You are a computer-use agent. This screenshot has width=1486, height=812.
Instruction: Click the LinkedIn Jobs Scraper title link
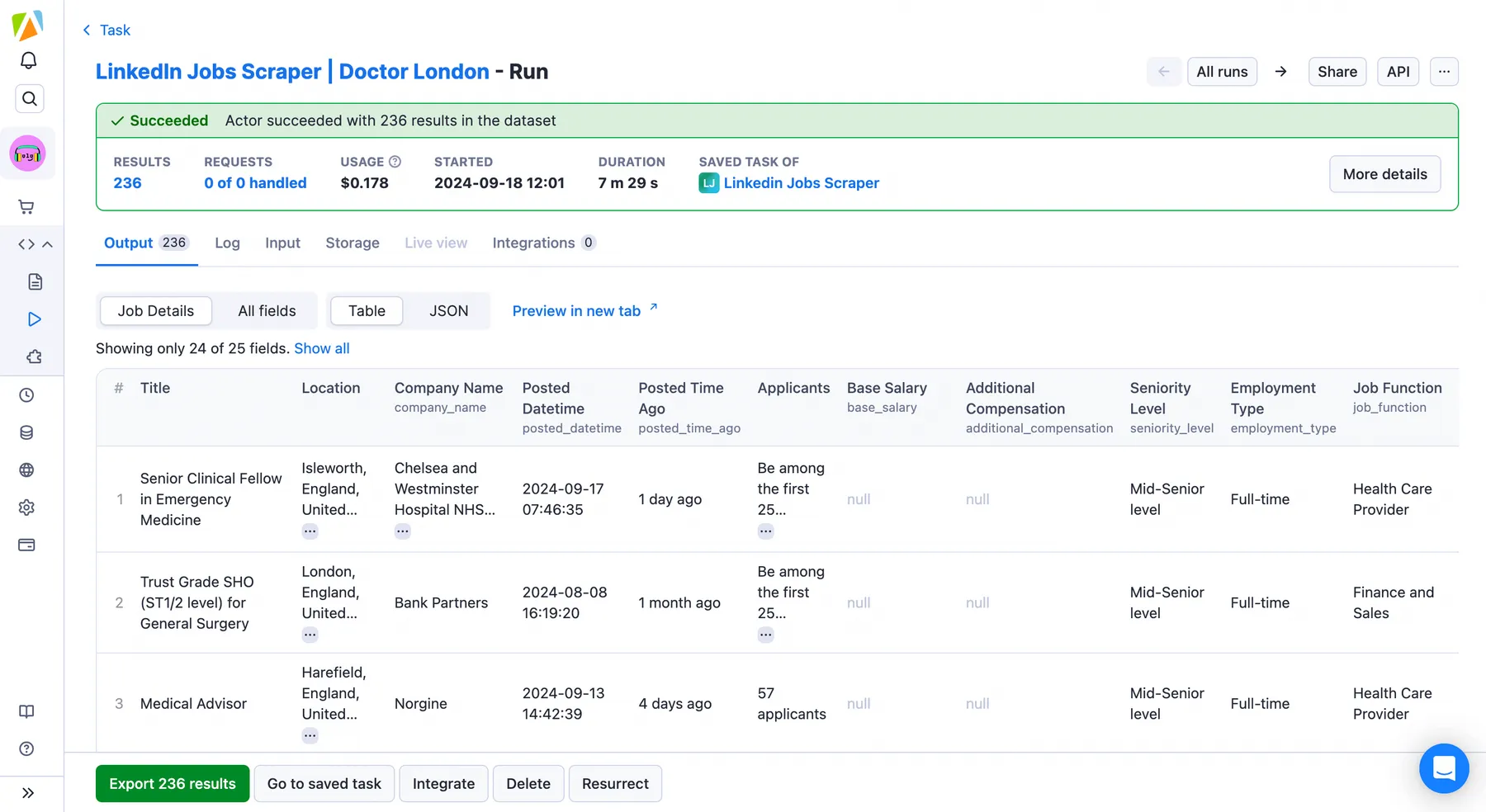(x=208, y=72)
